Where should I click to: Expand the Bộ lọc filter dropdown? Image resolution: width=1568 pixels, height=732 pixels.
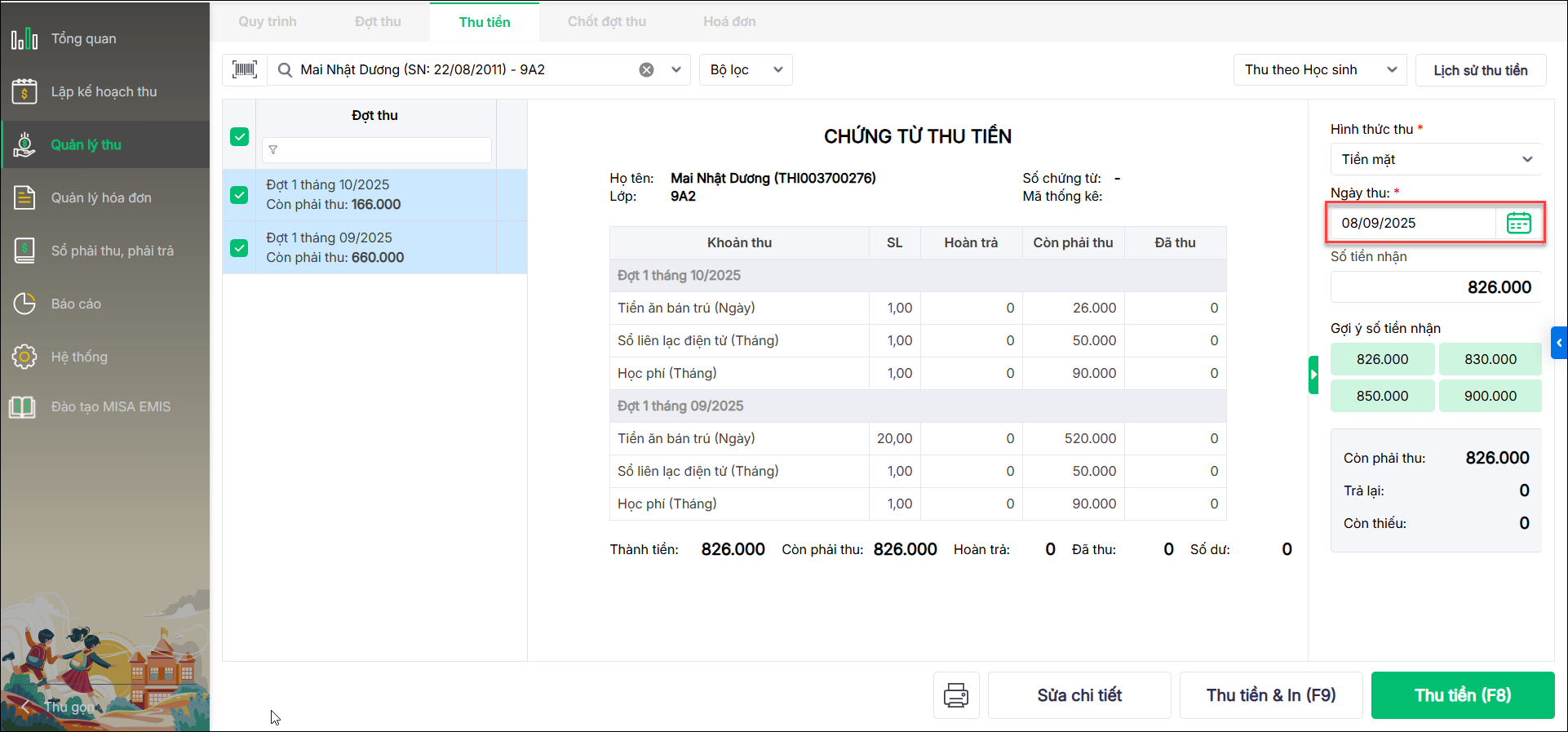[746, 70]
